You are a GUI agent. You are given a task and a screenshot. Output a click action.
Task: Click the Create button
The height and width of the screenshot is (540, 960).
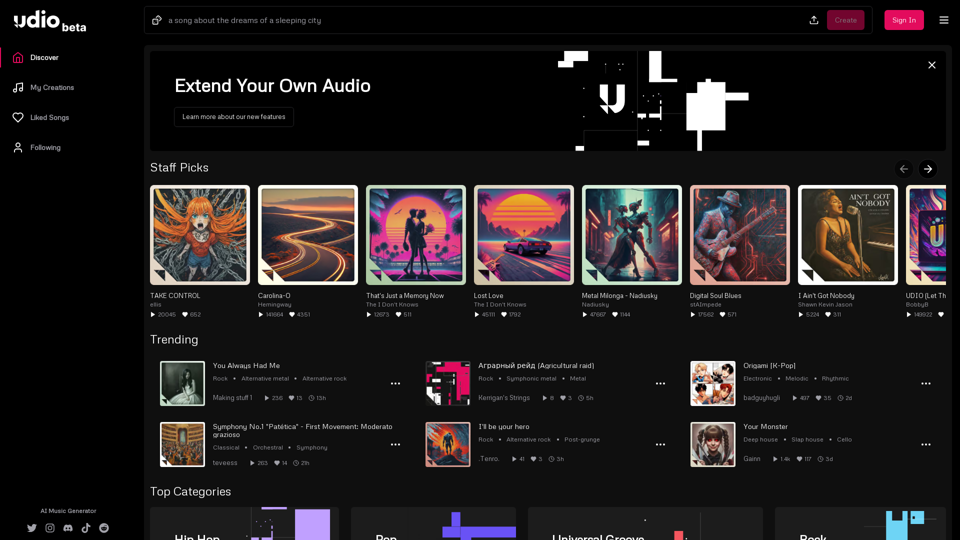click(846, 20)
